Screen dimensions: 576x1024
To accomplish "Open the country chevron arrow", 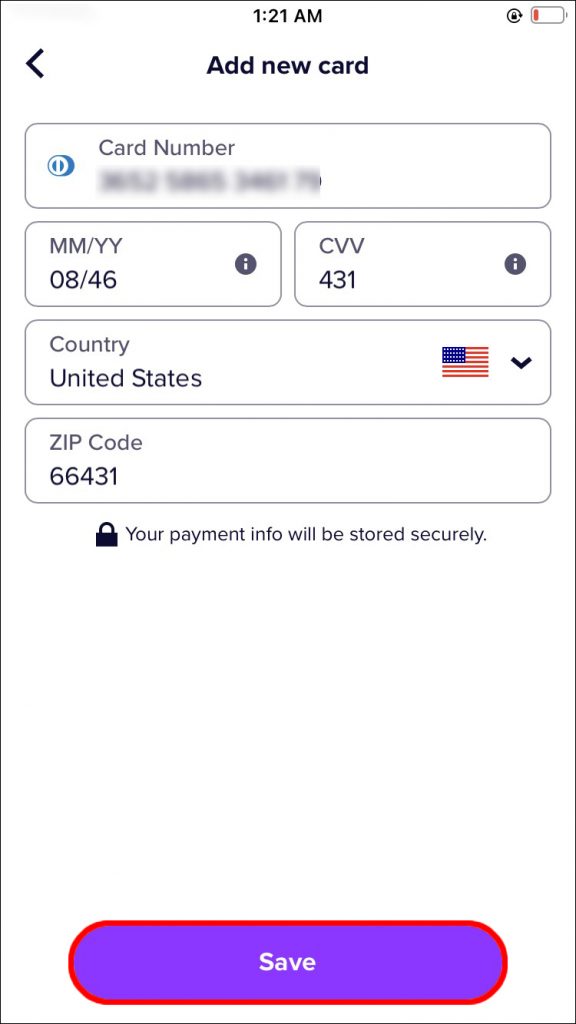I will pos(521,363).
